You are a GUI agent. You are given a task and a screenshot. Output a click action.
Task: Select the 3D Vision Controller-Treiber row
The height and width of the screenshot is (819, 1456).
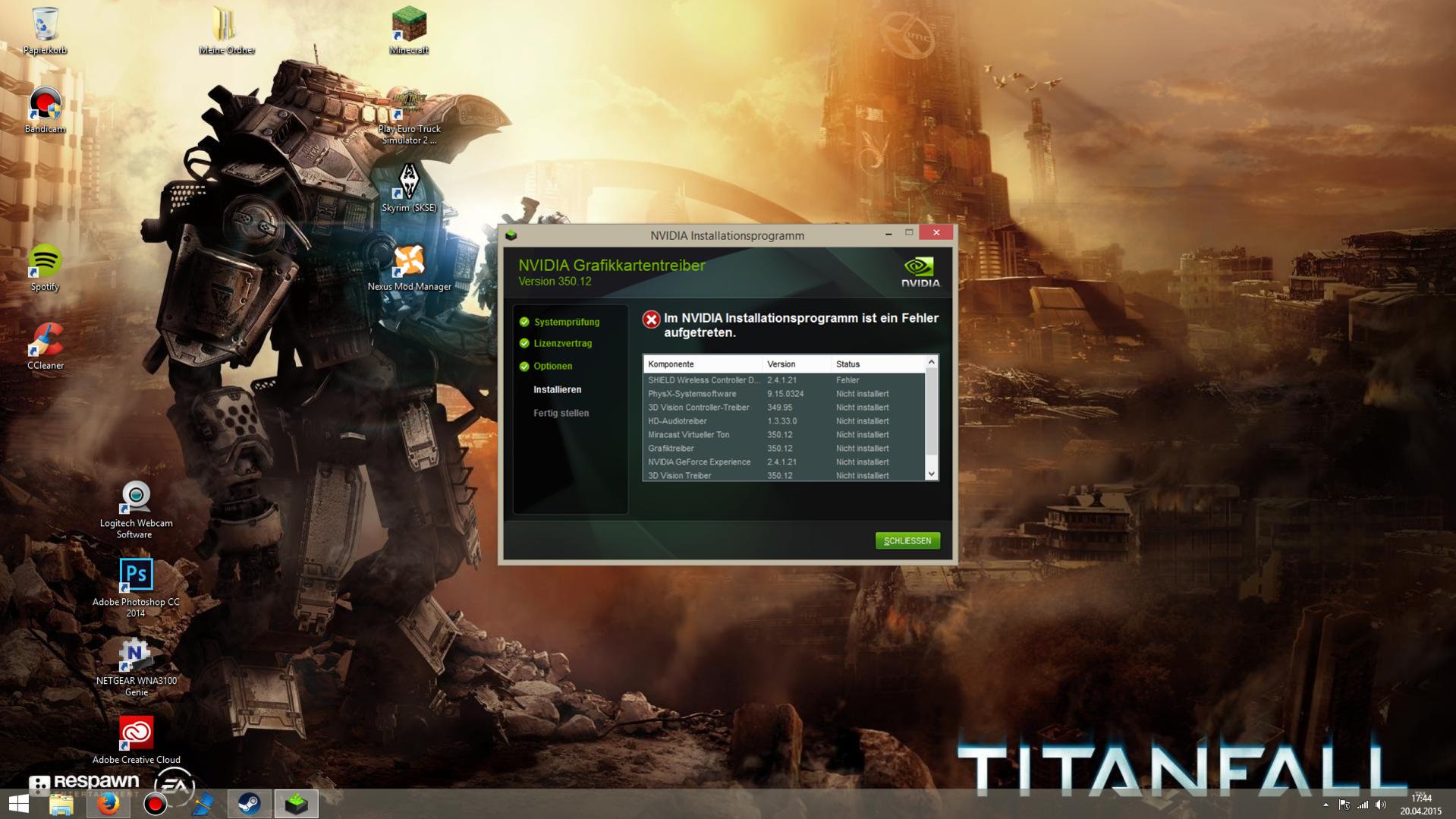tap(784, 408)
